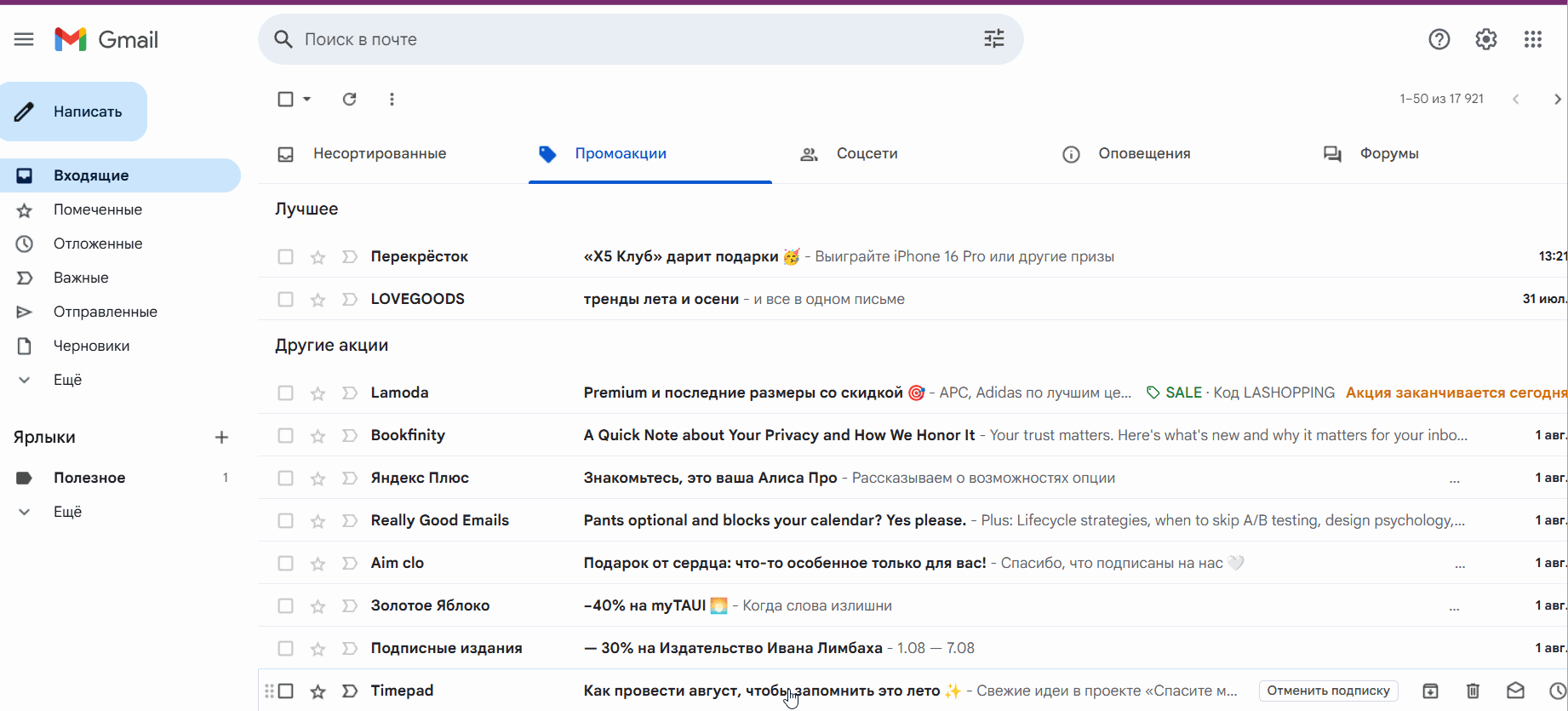Open the Settings gear icon
Viewport: 1568px width, 711px height.
click(x=1486, y=39)
